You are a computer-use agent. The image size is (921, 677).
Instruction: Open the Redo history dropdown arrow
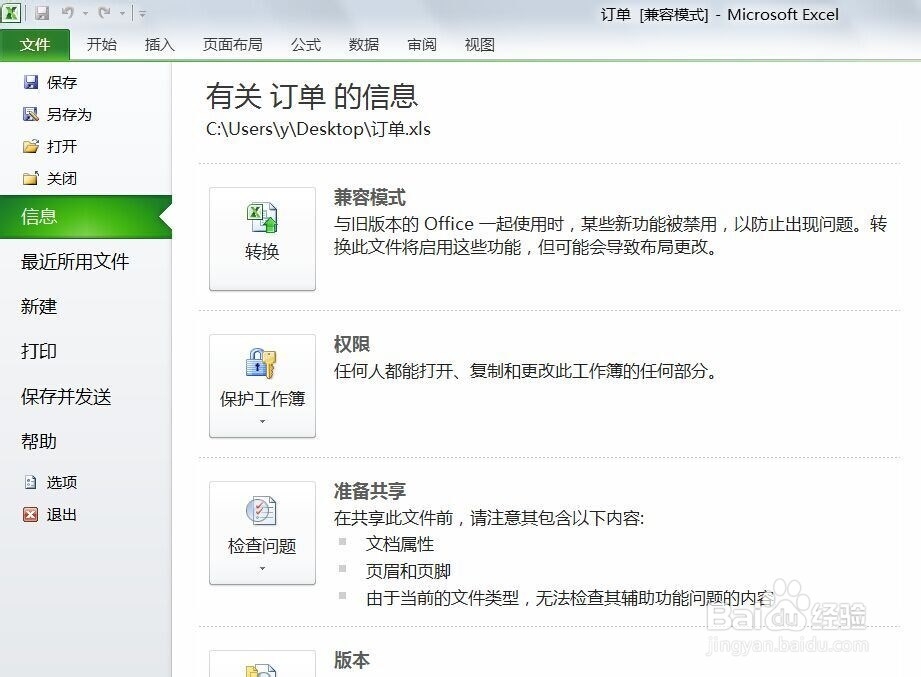pos(122,14)
